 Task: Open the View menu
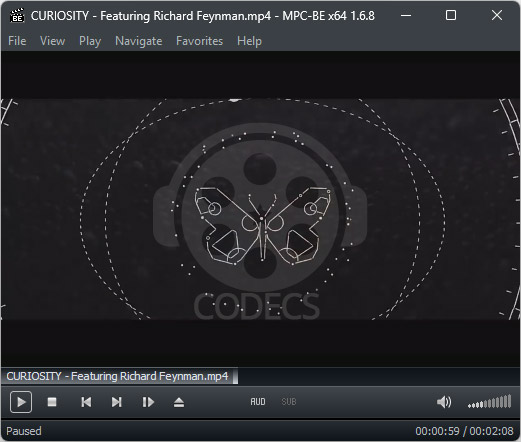click(53, 41)
